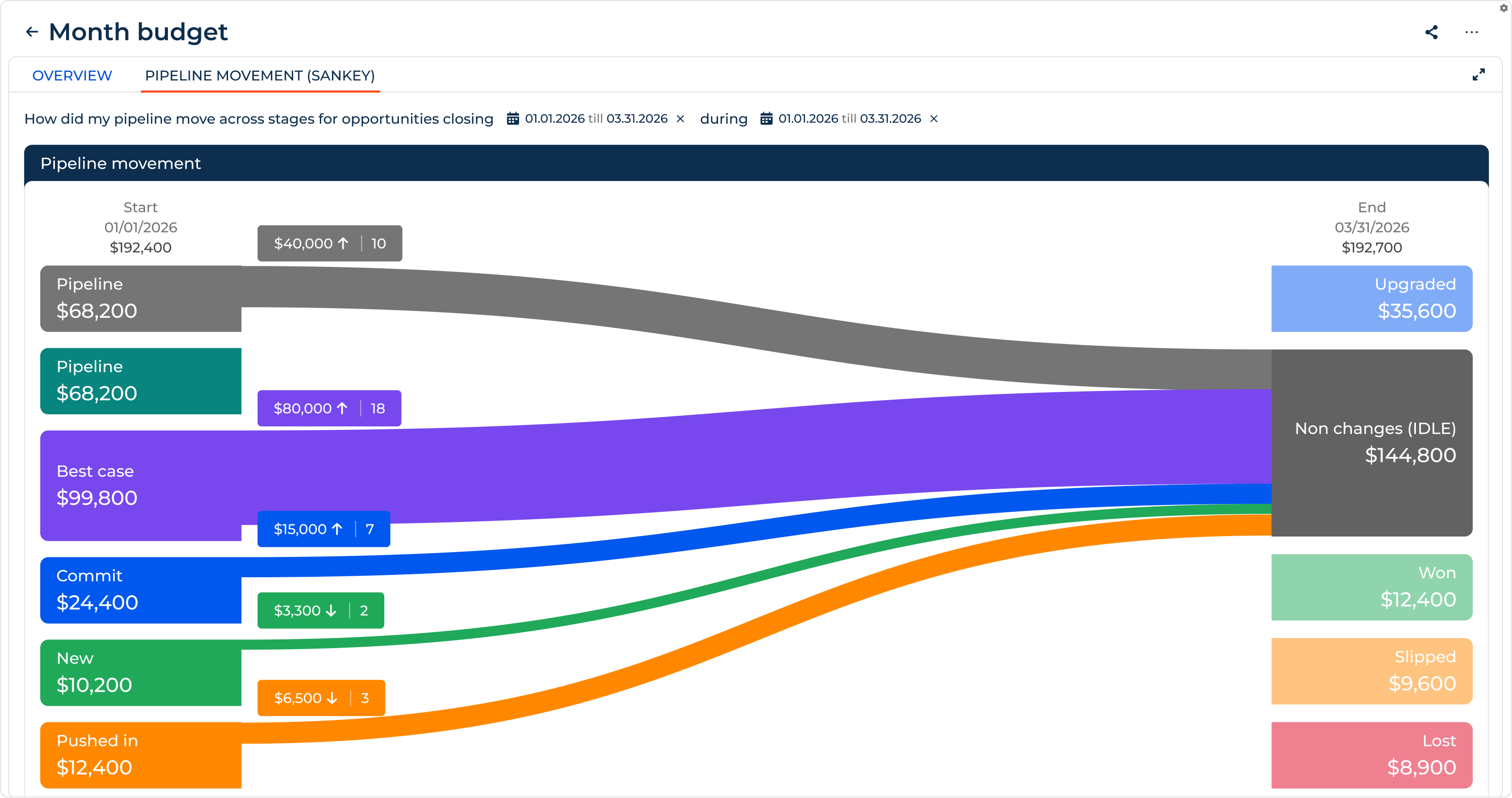Click the Pushed in $12,400 node

point(141,755)
